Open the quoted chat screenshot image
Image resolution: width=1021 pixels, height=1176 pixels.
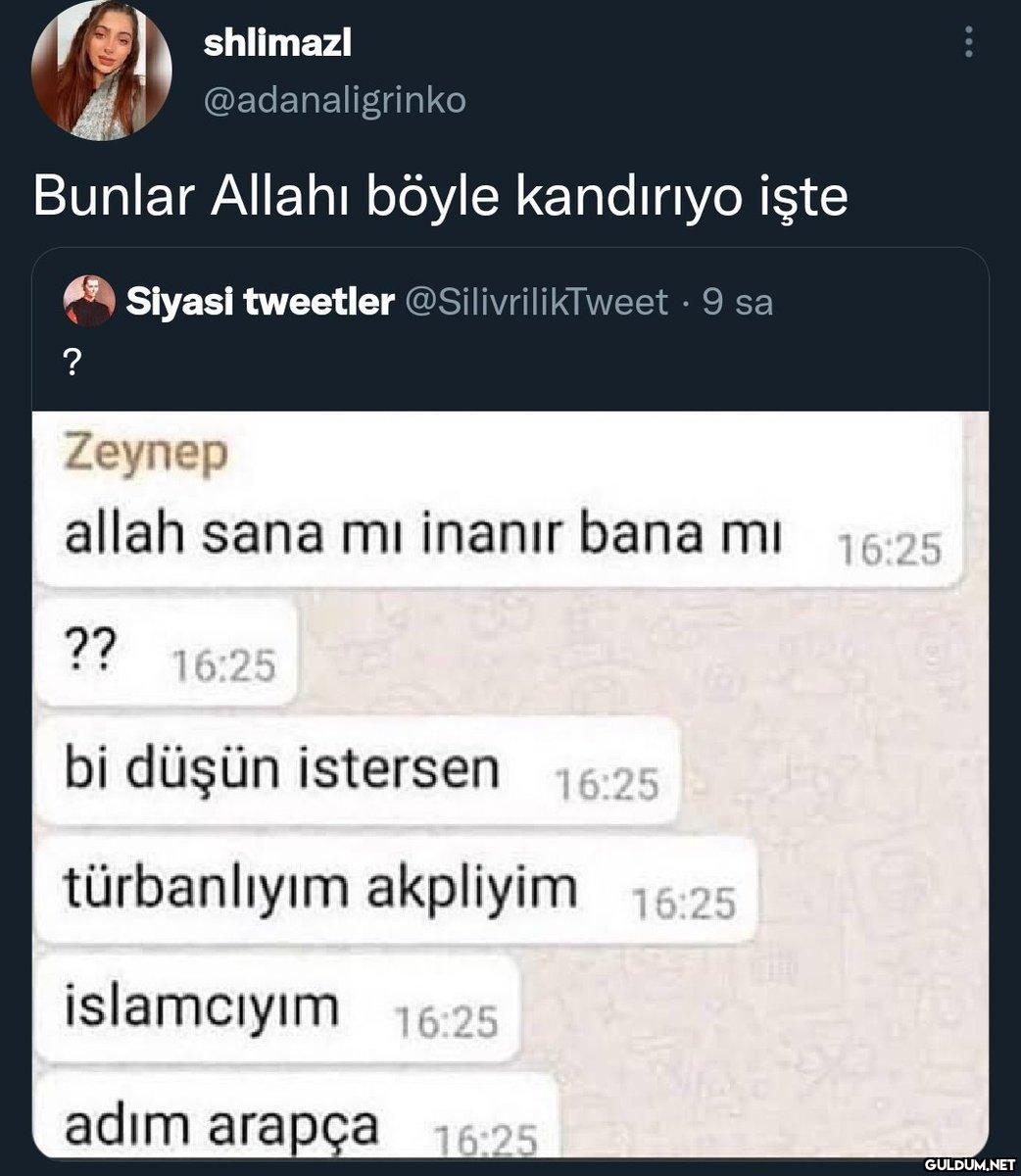(x=510, y=784)
